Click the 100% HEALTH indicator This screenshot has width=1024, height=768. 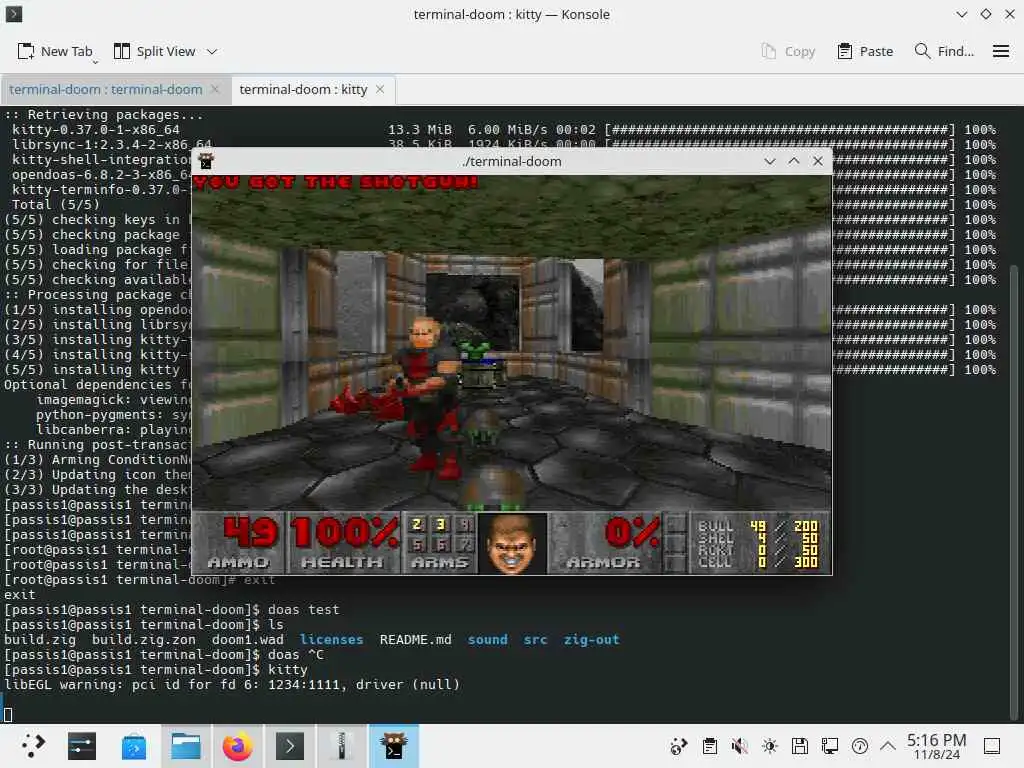[x=344, y=543]
